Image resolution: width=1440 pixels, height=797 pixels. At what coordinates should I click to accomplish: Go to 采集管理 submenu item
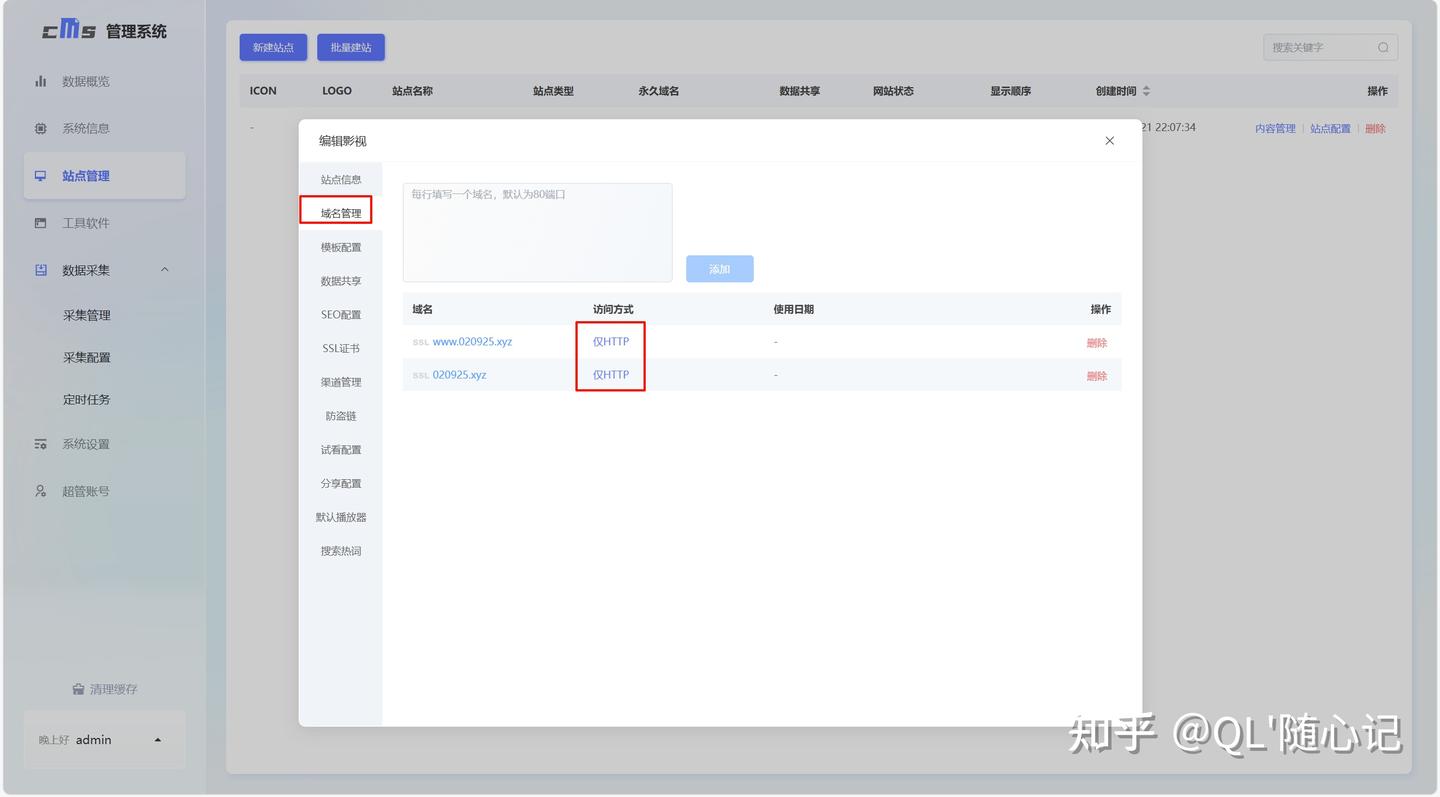coord(87,315)
